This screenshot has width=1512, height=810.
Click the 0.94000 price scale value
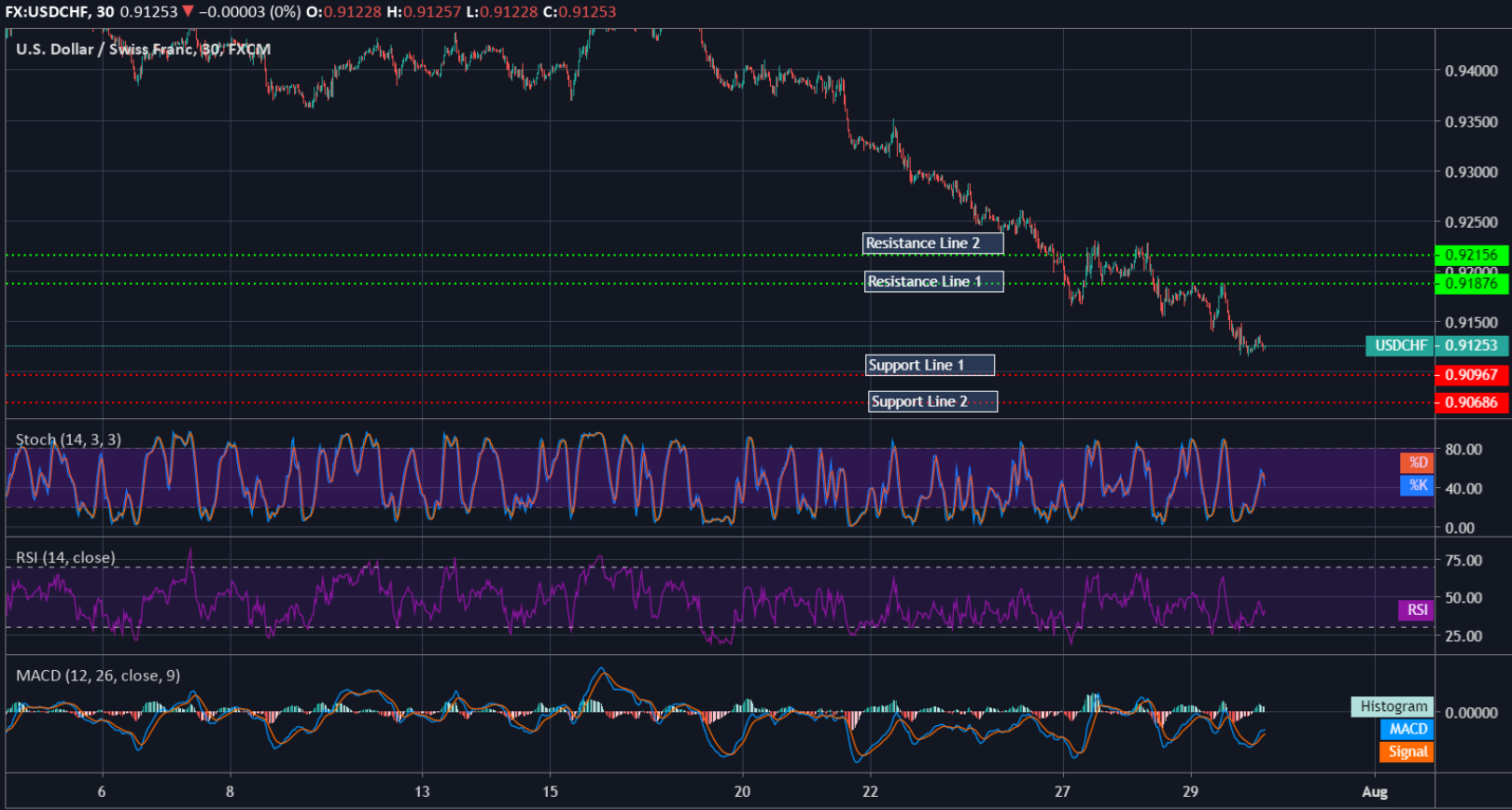click(1471, 71)
